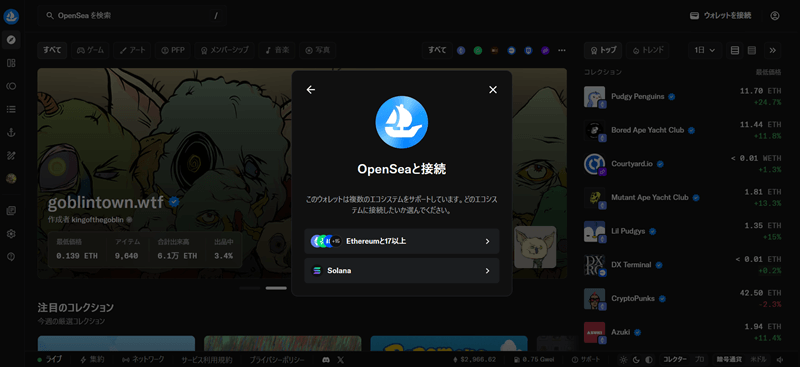The image size is (800, 367).
Task: Open the OpenSea logo home icon in sidebar
Action: (x=11, y=16)
